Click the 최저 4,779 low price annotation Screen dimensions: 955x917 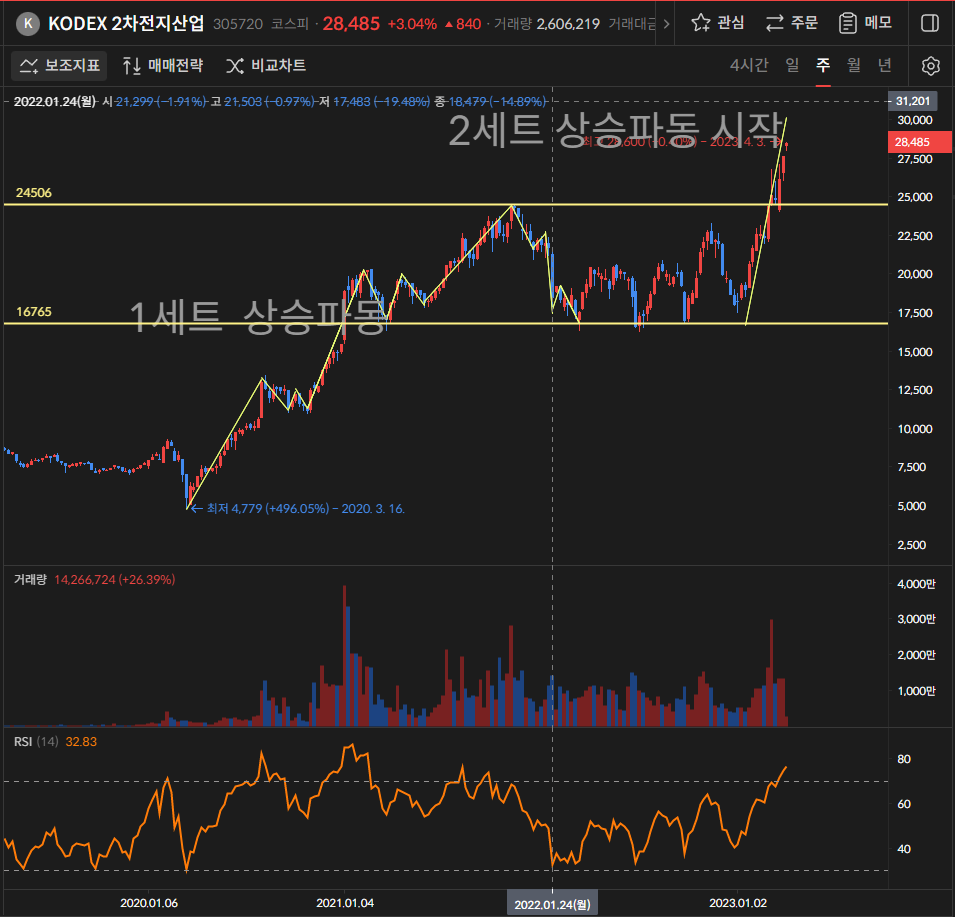[x=297, y=508]
